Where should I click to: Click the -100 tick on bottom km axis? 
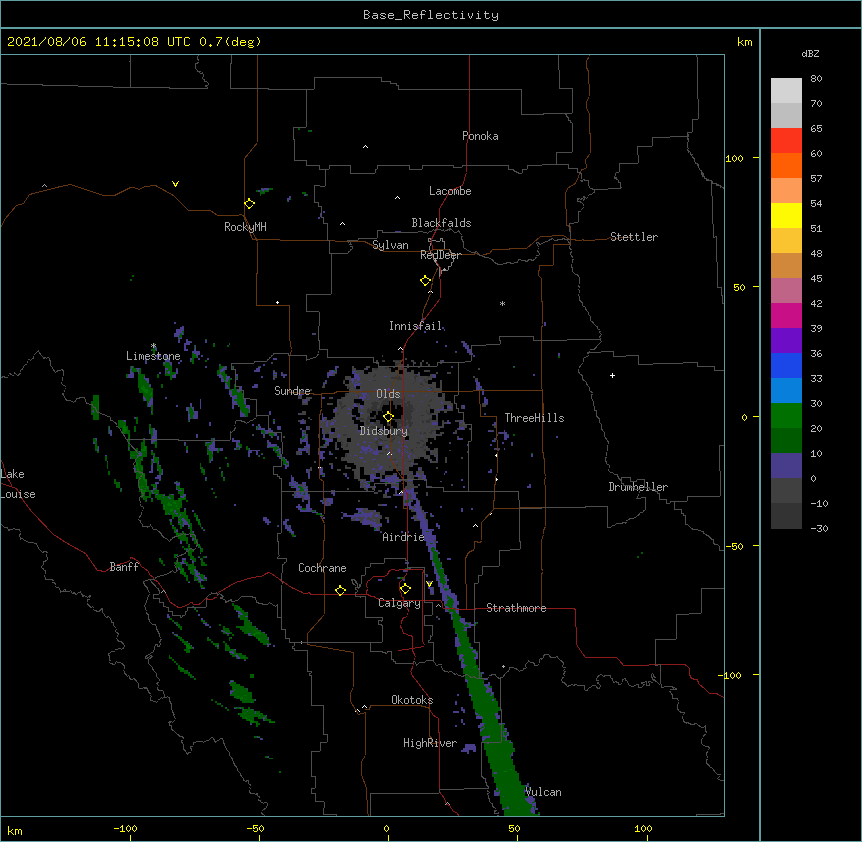coord(125,828)
